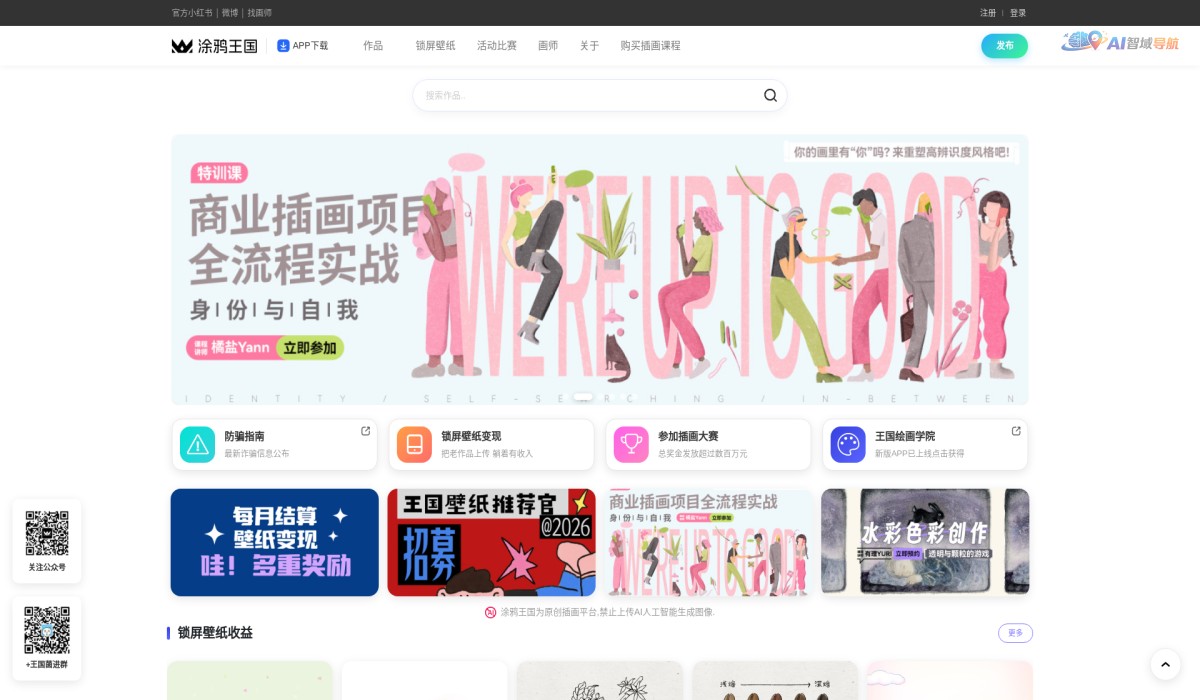Image resolution: width=1200 pixels, height=700 pixels.
Task: Click the 防骗指南 warning triangle icon
Action: coord(197,444)
